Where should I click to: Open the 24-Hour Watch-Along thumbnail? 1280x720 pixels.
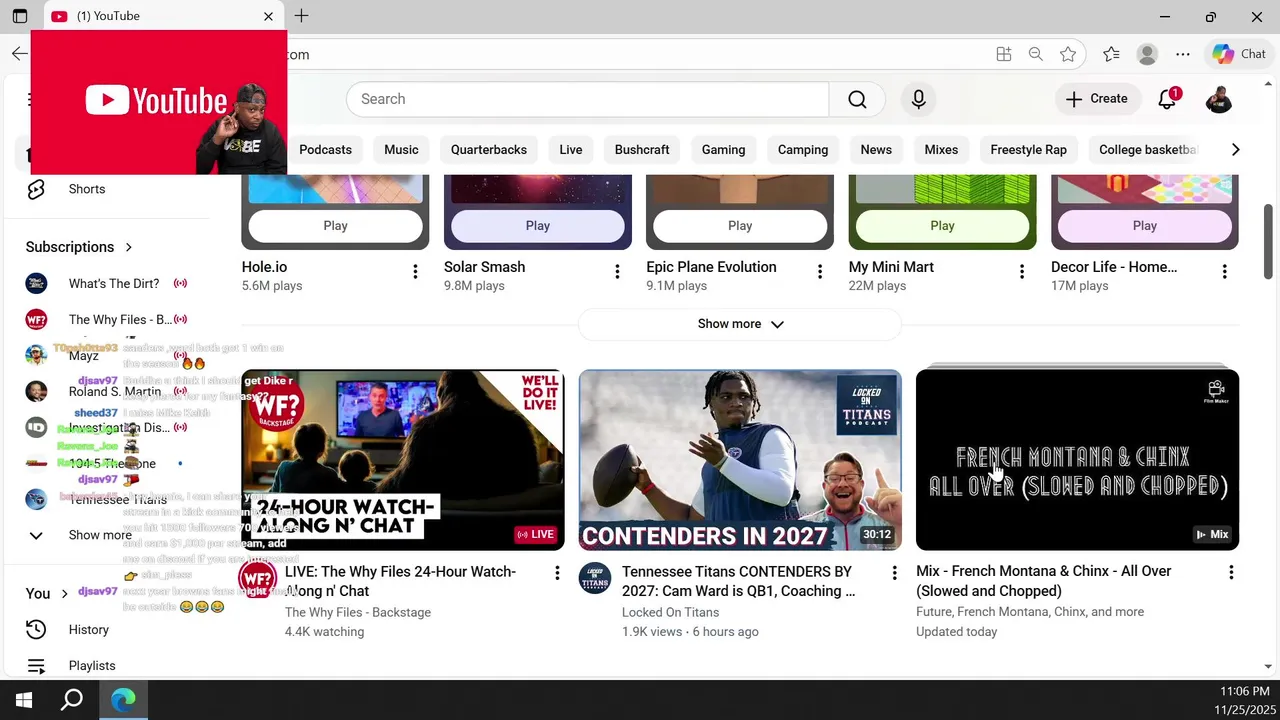[403, 460]
